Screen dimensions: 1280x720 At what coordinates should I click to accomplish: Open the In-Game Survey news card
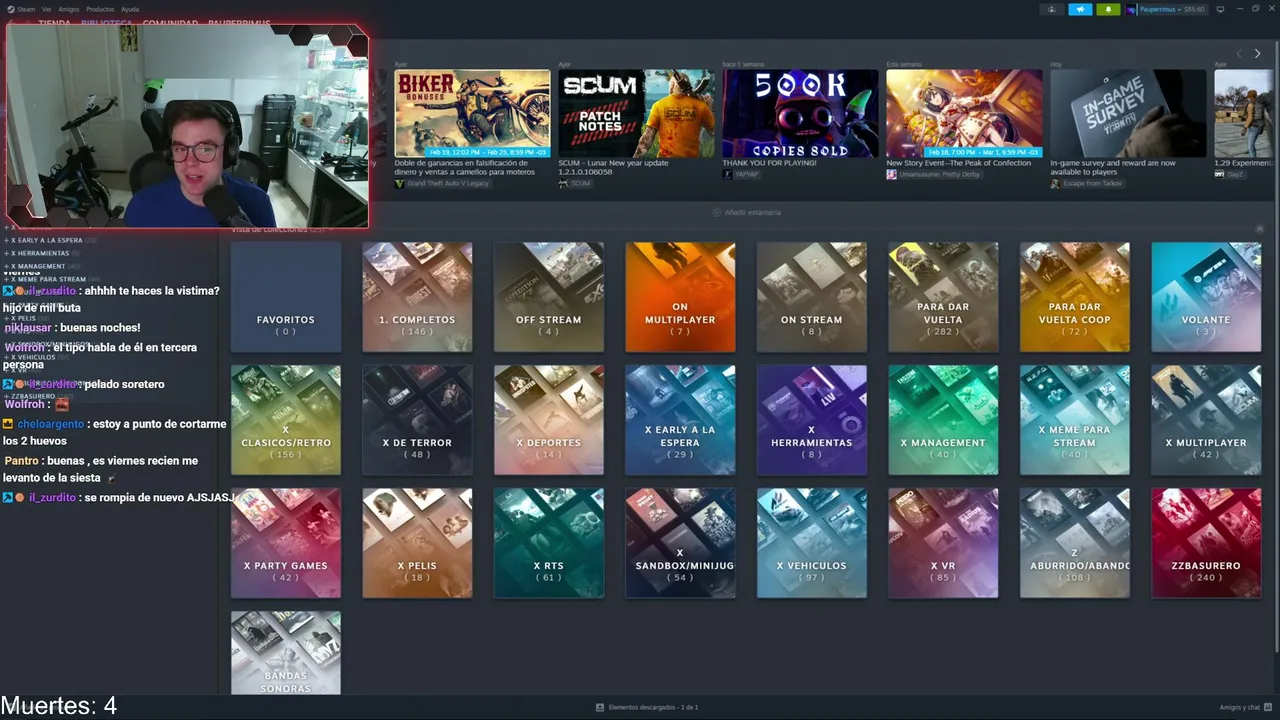(x=1128, y=113)
